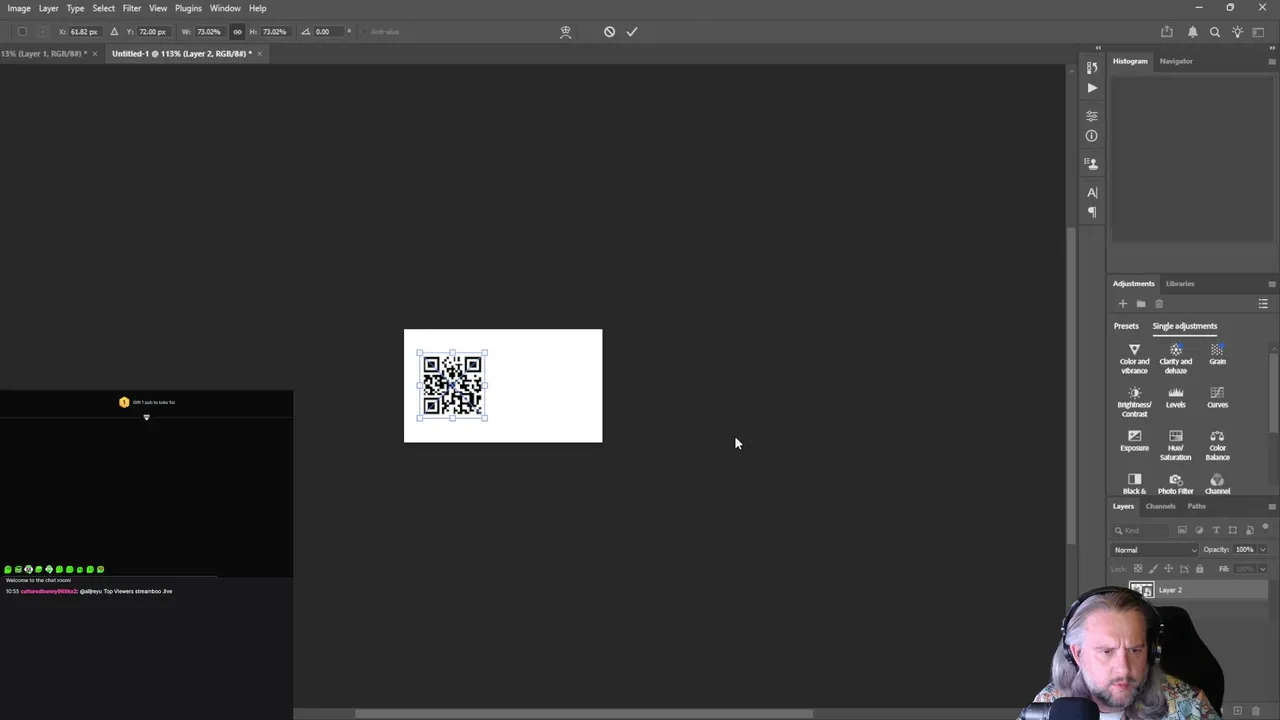Add Grain adjustment
This screenshot has width=1280, height=720.
1217,354
